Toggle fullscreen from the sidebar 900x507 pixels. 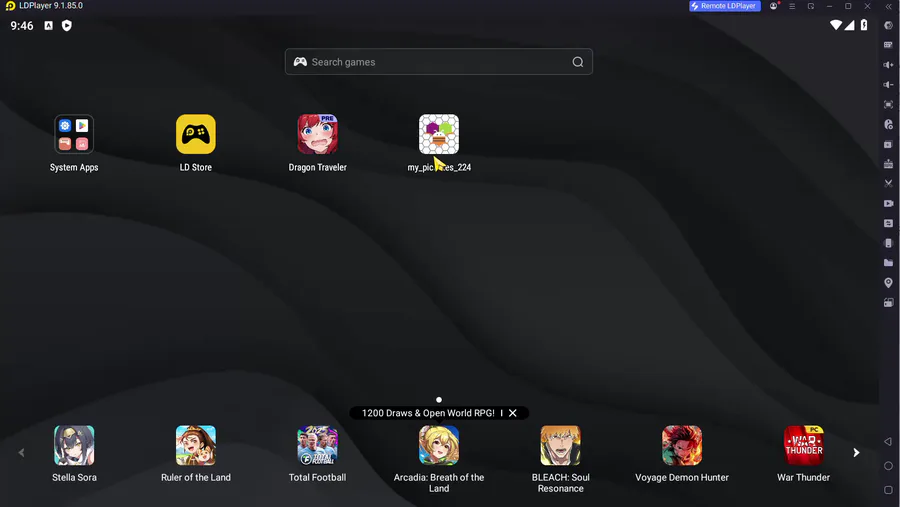[889, 105]
